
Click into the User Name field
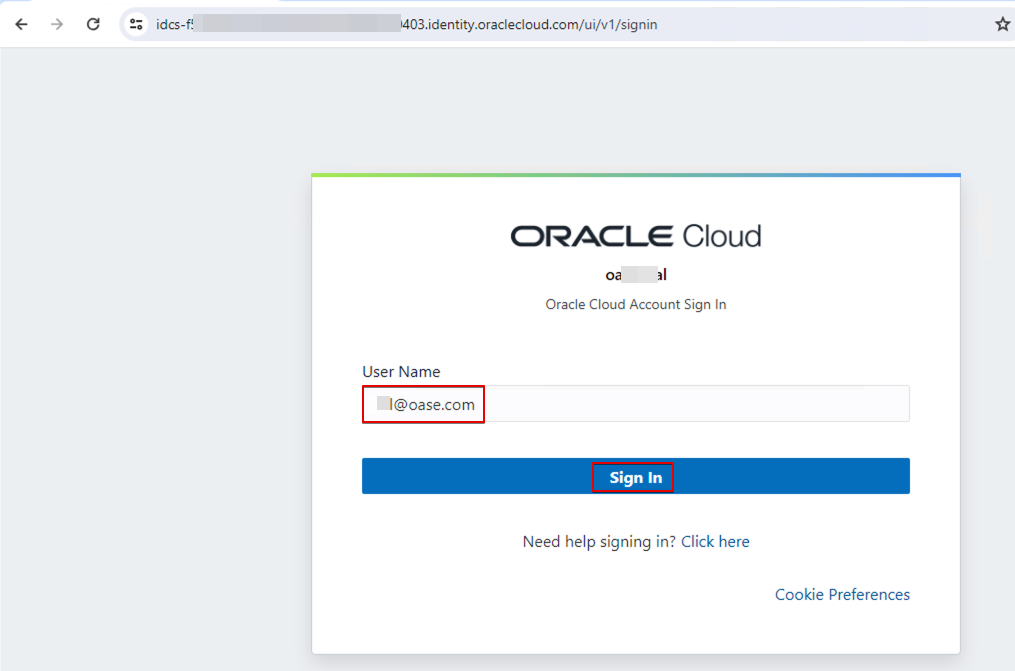point(636,404)
